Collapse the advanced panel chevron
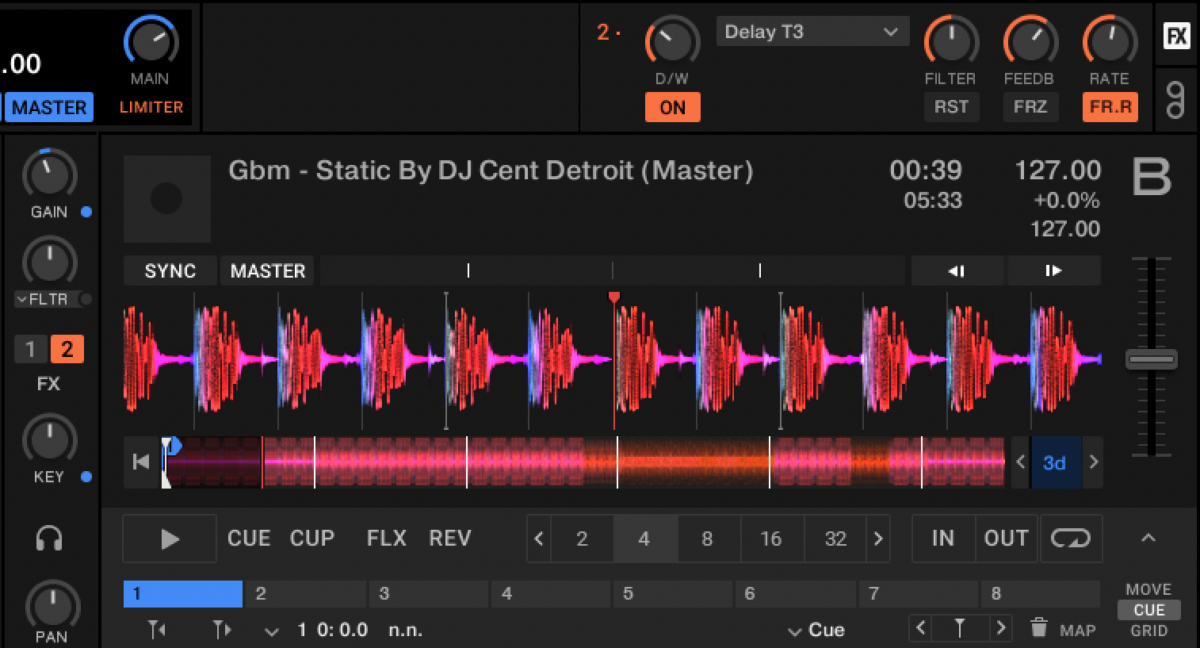 point(1148,539)
